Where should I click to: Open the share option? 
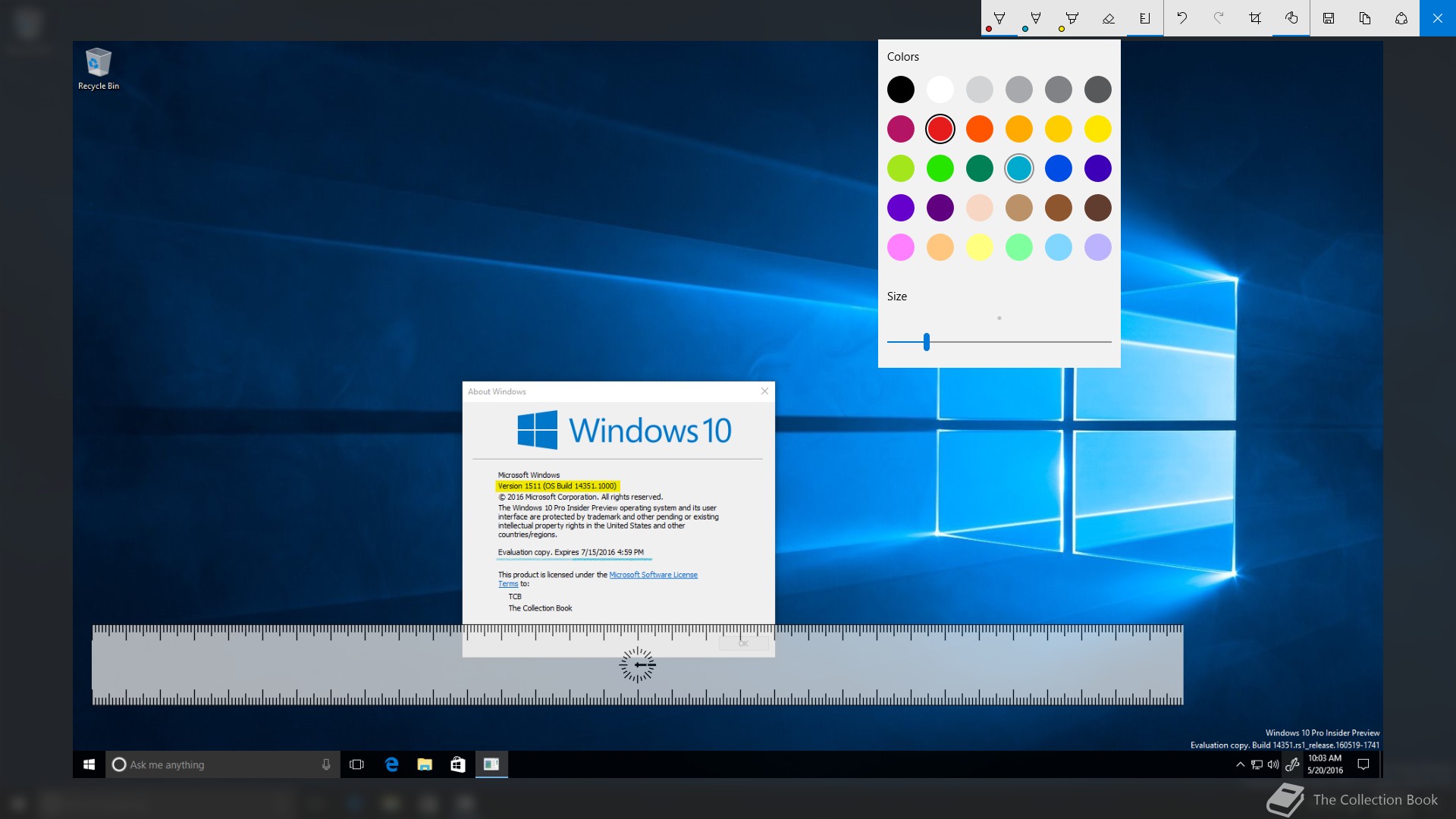(1401, 18)
